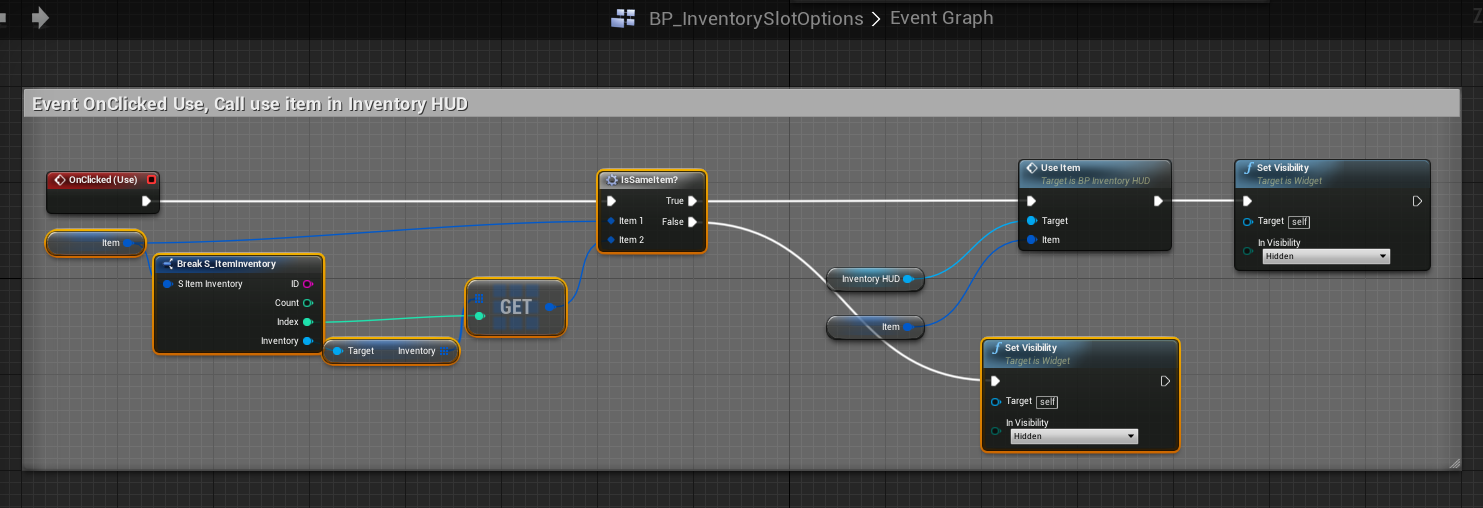Click the OnClicked (Use) execution output pin

coord(146,201)
